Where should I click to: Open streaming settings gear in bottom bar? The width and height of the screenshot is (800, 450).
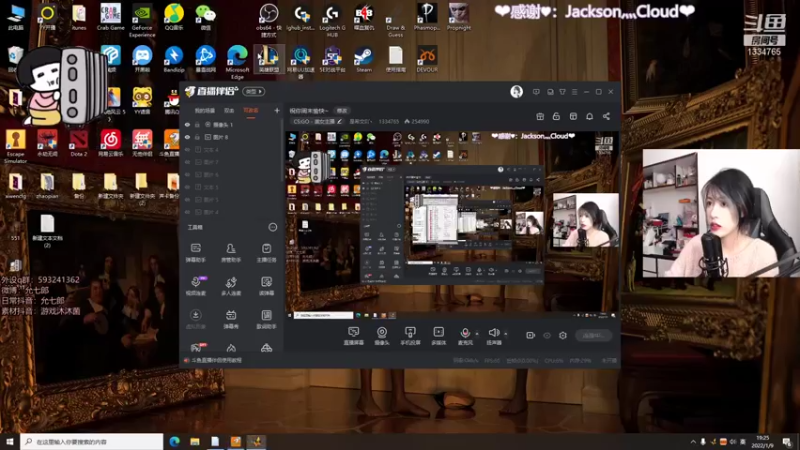tap(563, 335)
